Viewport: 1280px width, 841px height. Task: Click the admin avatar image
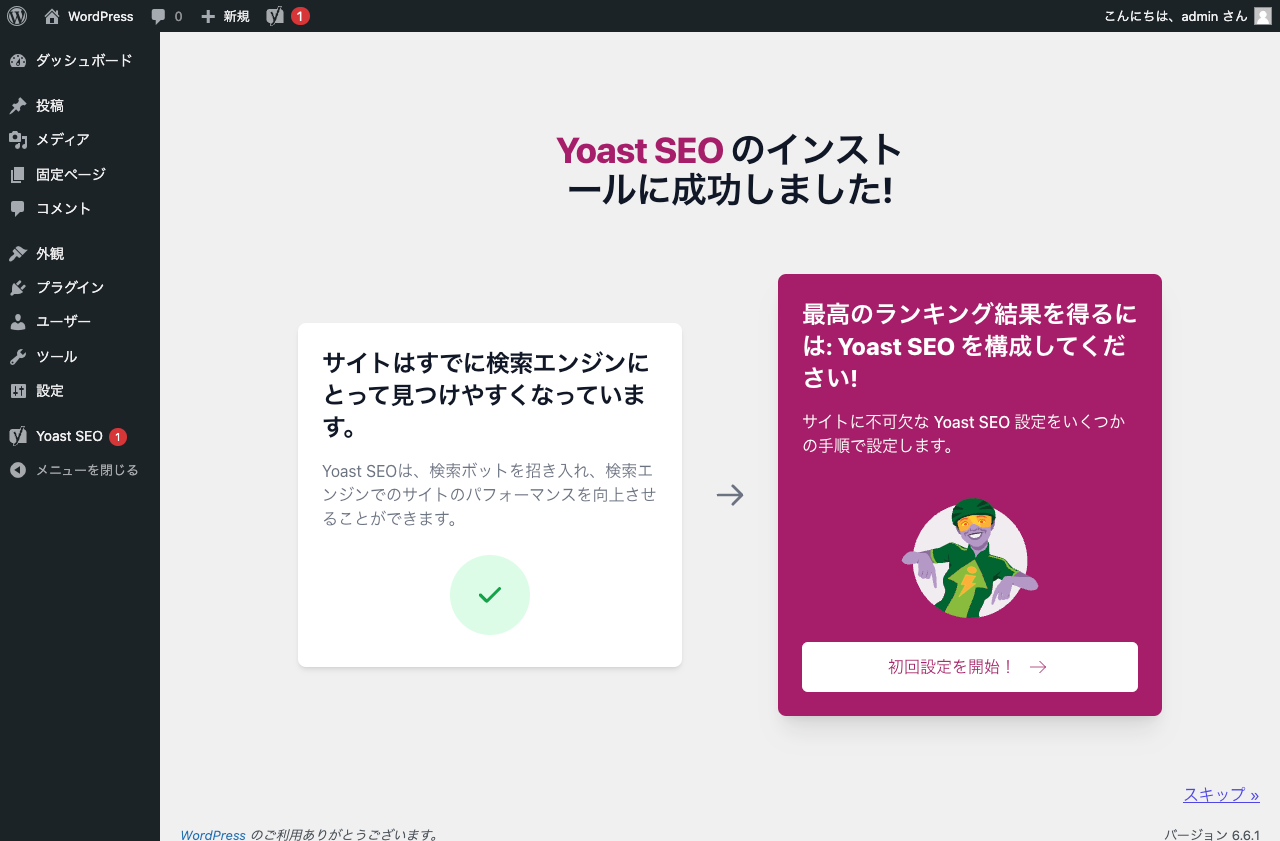pyautogui.click(x=1263, y=16)
